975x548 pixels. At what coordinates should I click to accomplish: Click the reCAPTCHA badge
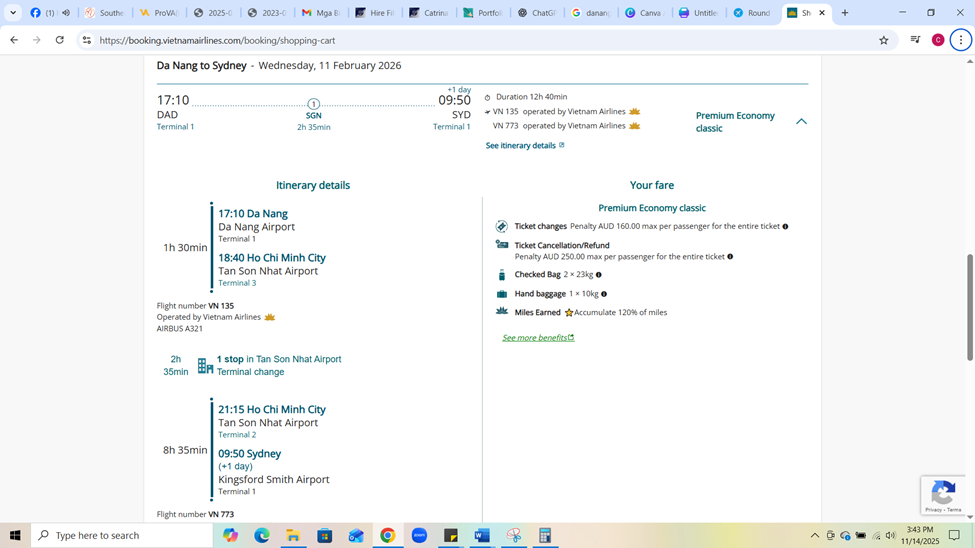[943, 495]
